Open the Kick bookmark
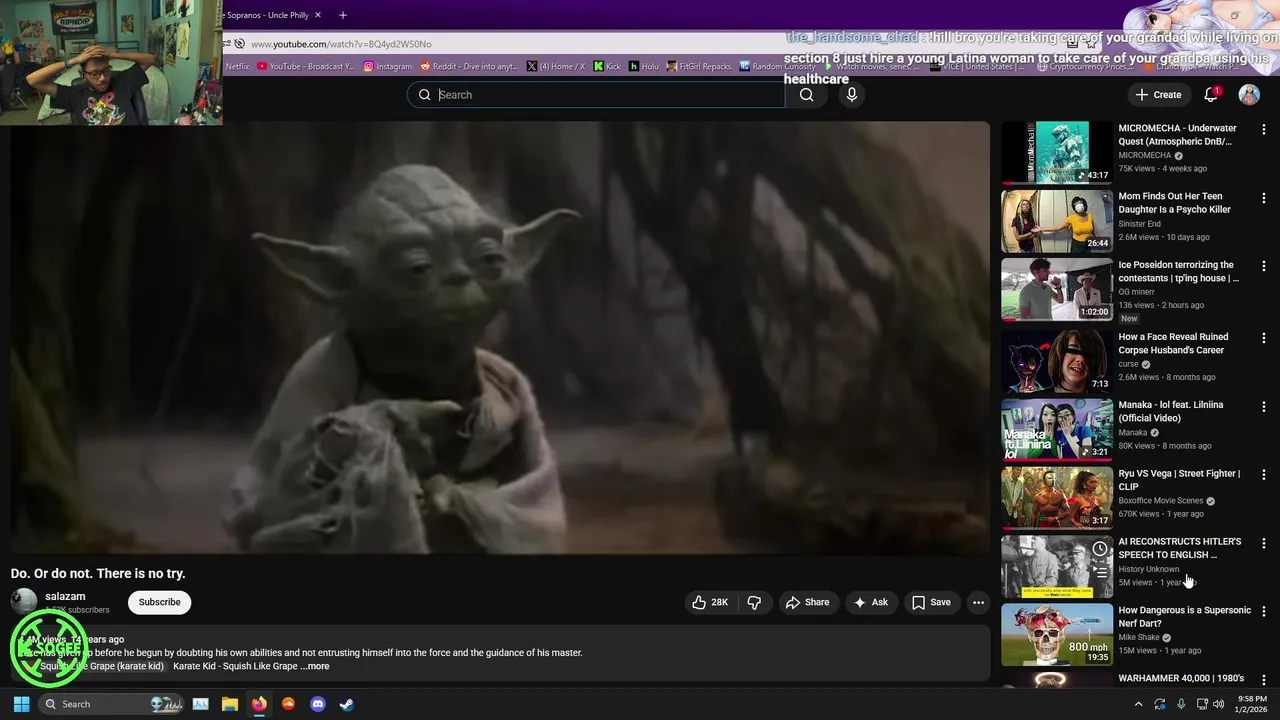 click(607, 66)
